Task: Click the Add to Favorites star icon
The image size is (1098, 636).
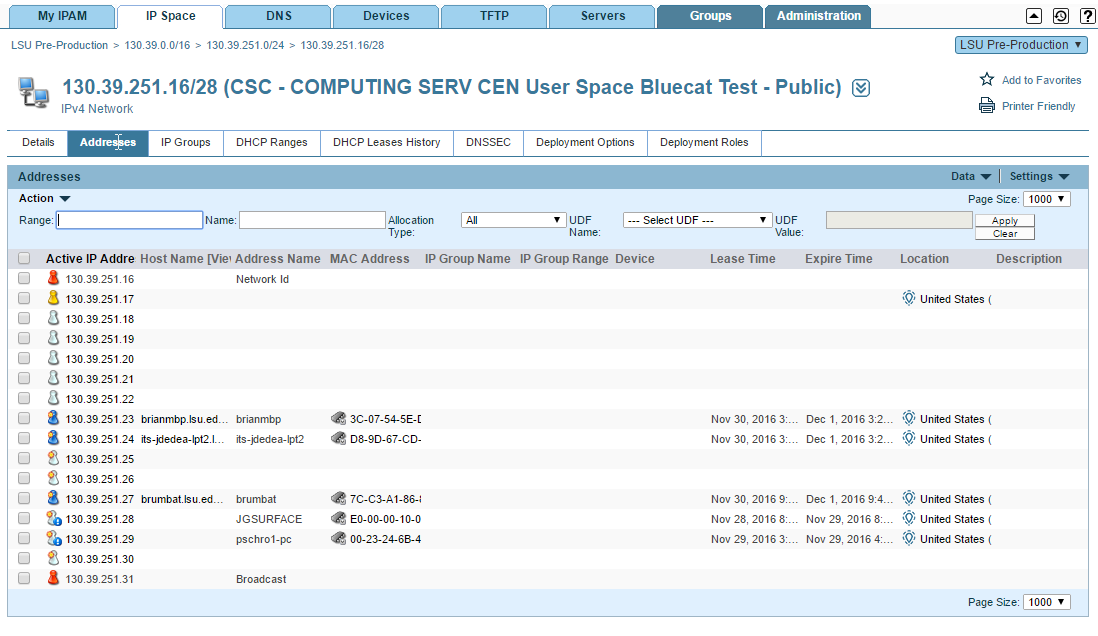Action: (987, 80)
